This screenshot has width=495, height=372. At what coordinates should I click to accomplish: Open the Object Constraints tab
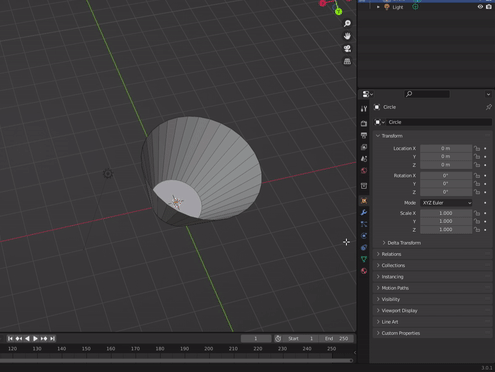364,247
